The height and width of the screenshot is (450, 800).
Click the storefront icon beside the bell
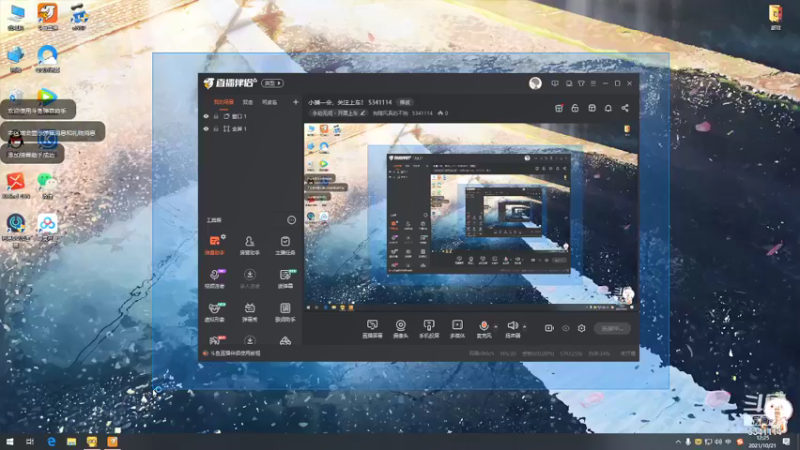click(x=592, y=108)
